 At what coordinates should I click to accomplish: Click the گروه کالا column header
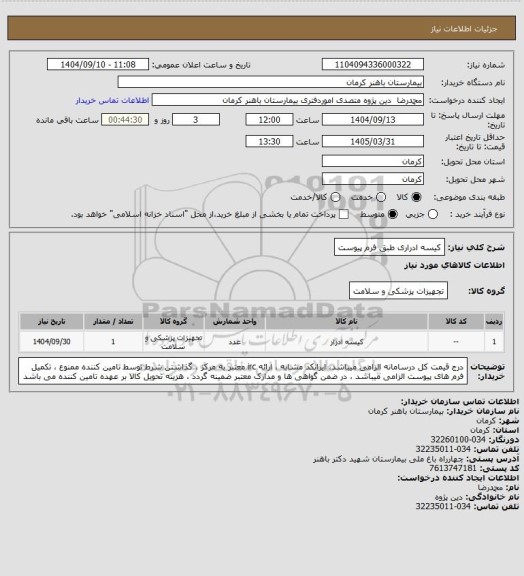173,321
